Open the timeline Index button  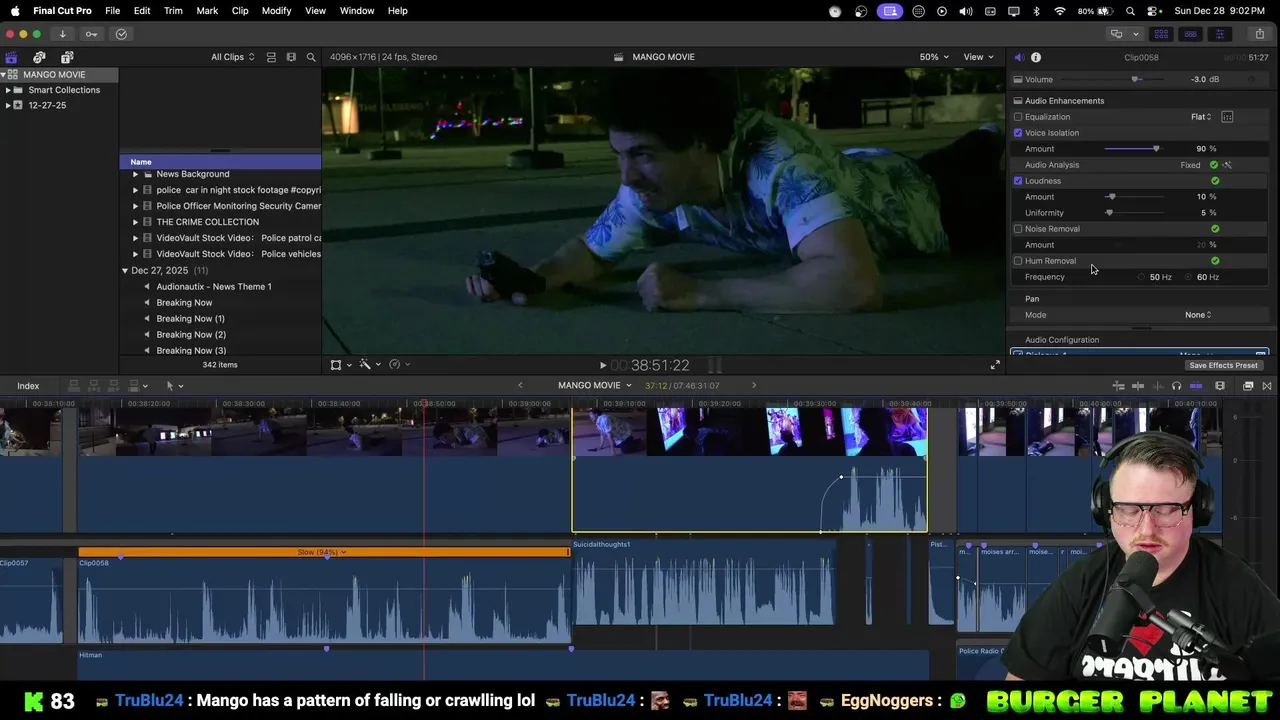point(28,386)
